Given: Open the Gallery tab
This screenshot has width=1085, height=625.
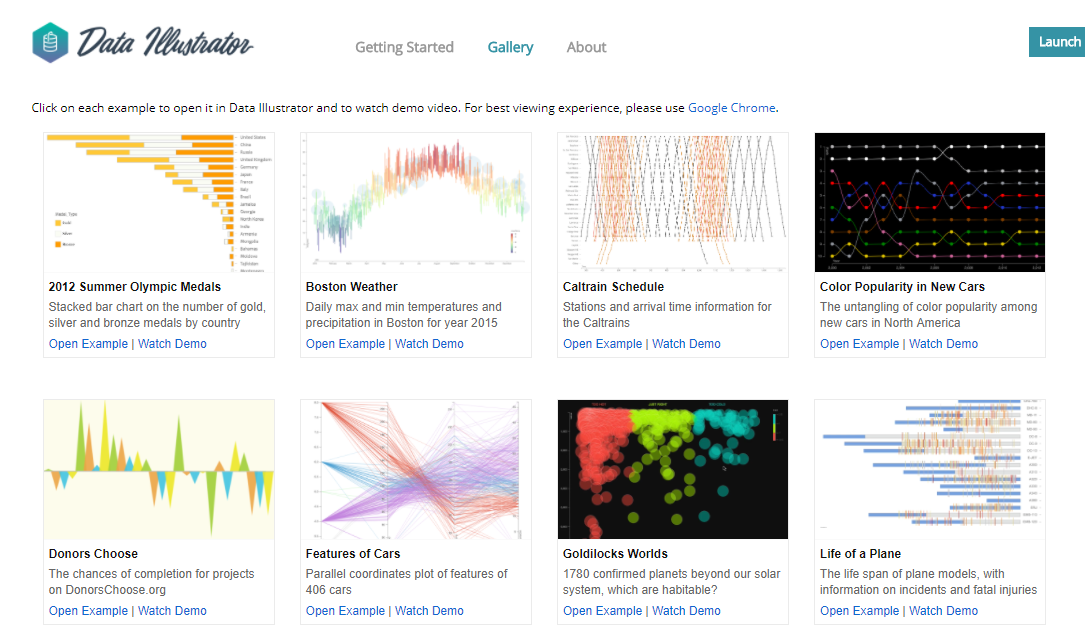Looking at the screenshot, I should [510, 47].
